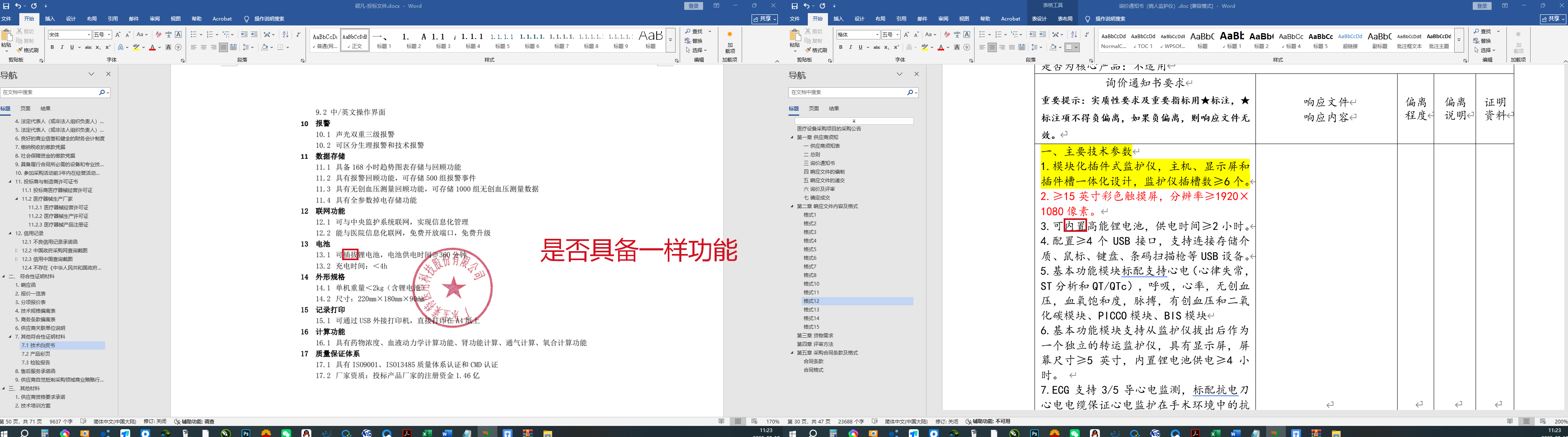Apply red font color in 询价通知书 window
The image size is (1568, 437).
coord(941,48)
